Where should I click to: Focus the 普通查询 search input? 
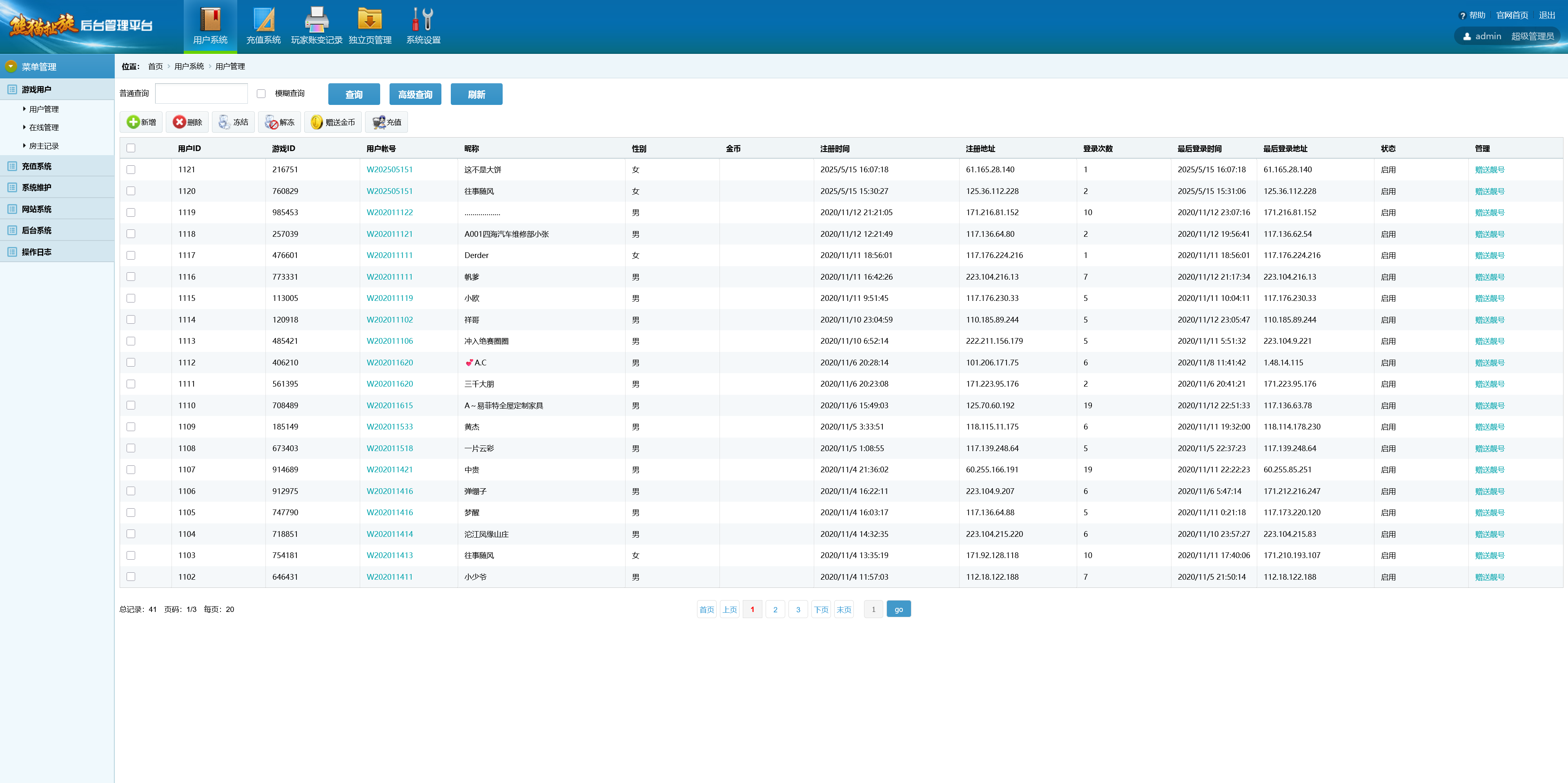[201, 94]
